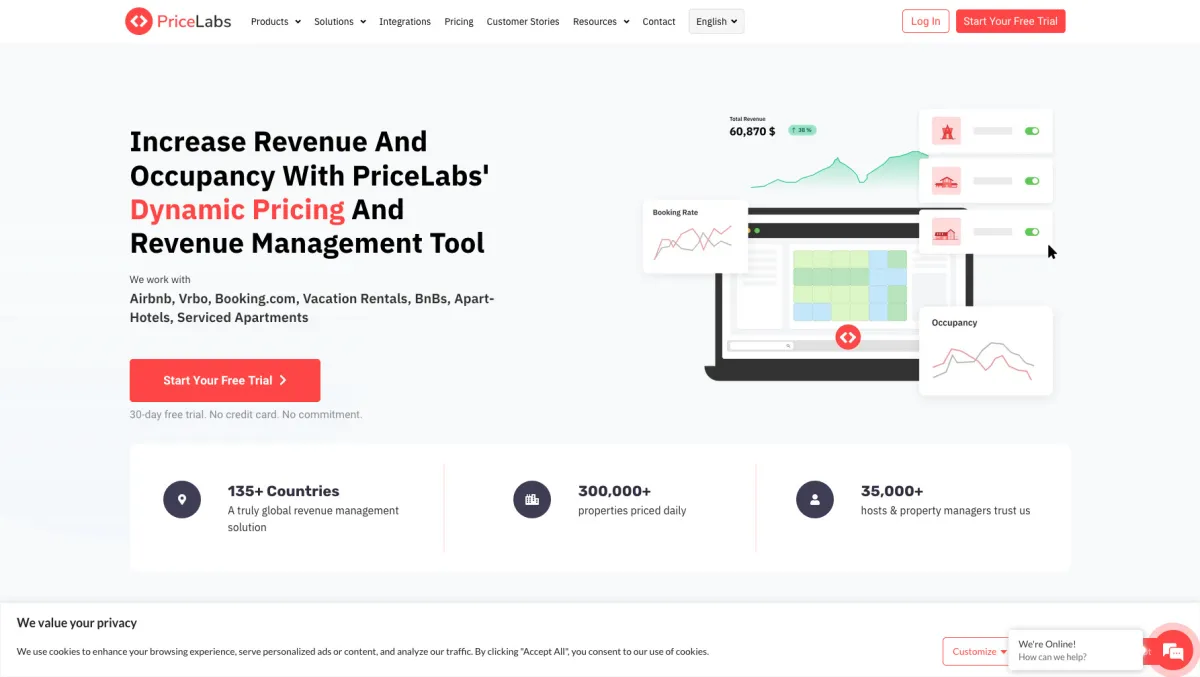1200x677 pixels.
Task: Click the 135+ Countries heading
Action: point(283,491)
